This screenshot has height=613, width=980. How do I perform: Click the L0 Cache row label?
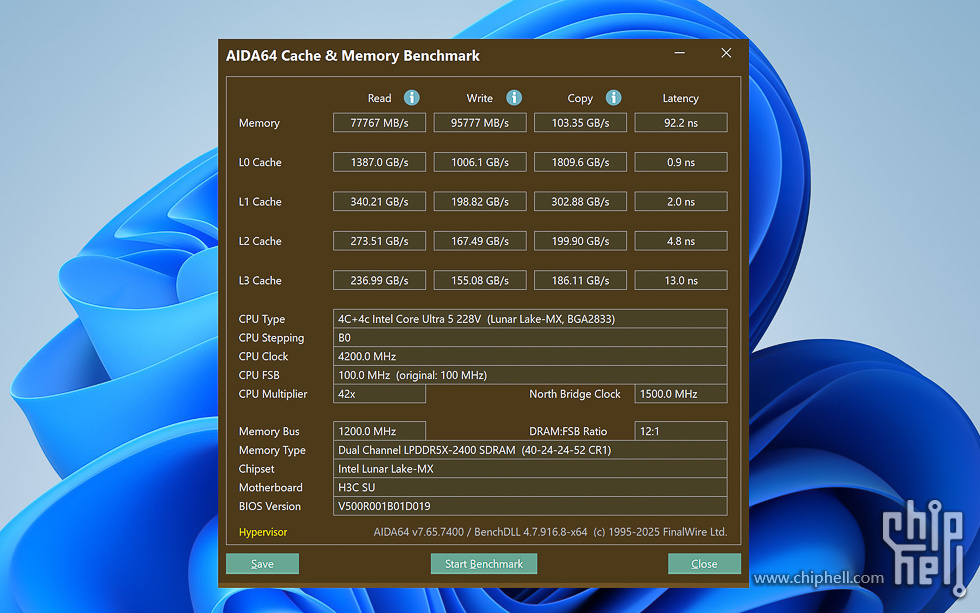(x=260, y=162)
